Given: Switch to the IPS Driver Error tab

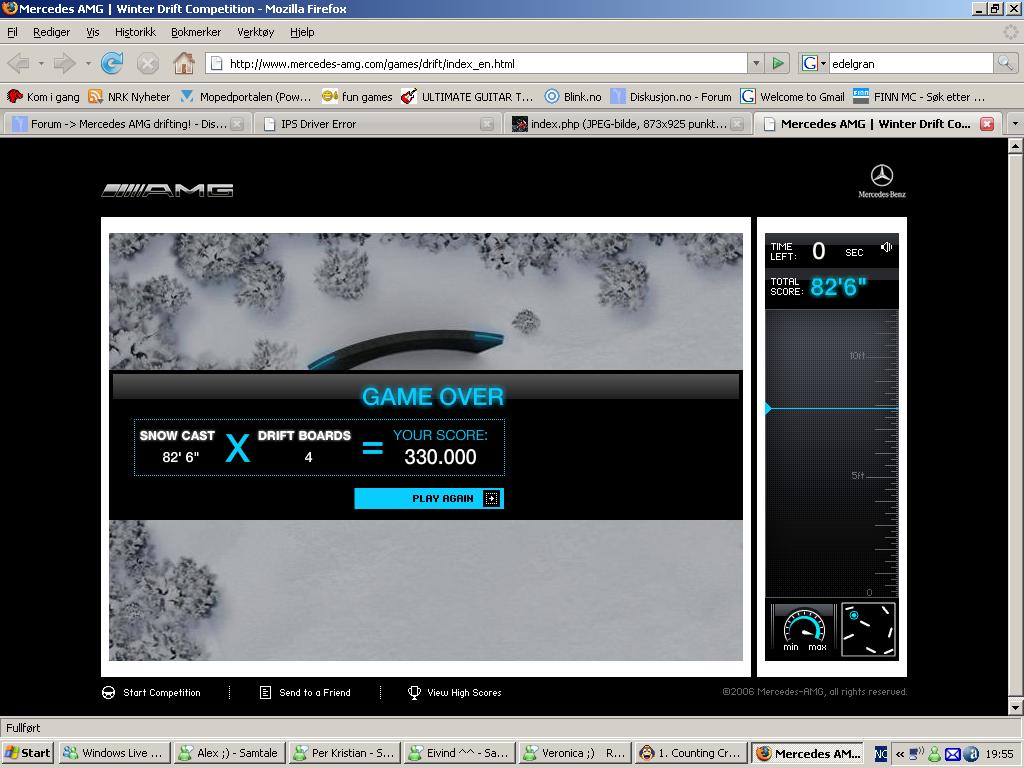Looking at the screenshot, I should [x=376, y=124].
